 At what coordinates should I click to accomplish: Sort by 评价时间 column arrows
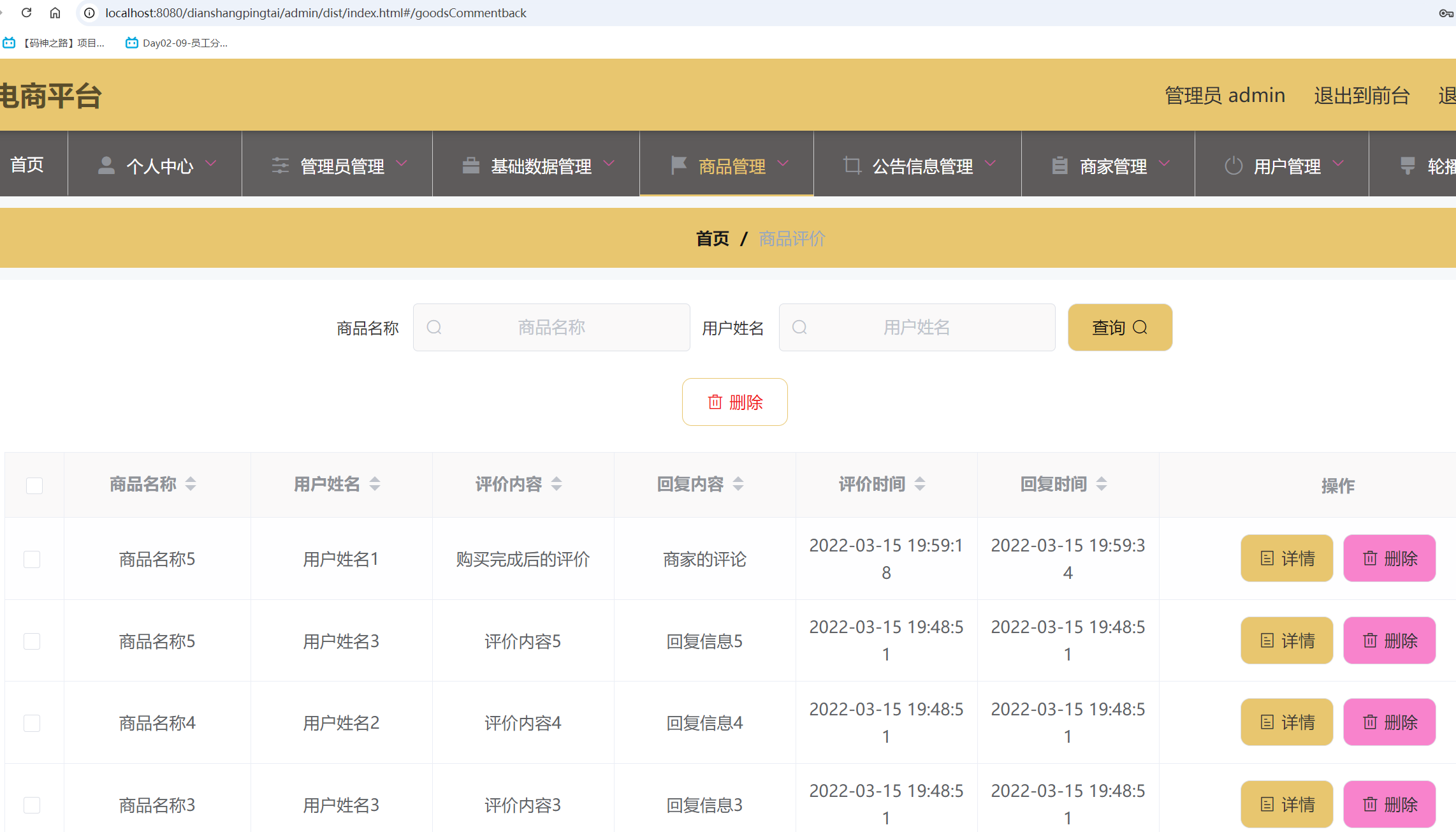tap(920, 484)
